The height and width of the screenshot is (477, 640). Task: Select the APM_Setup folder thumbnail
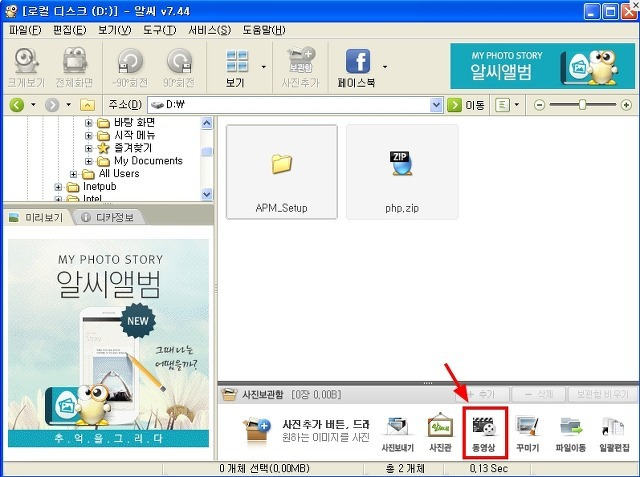(282, 172)
